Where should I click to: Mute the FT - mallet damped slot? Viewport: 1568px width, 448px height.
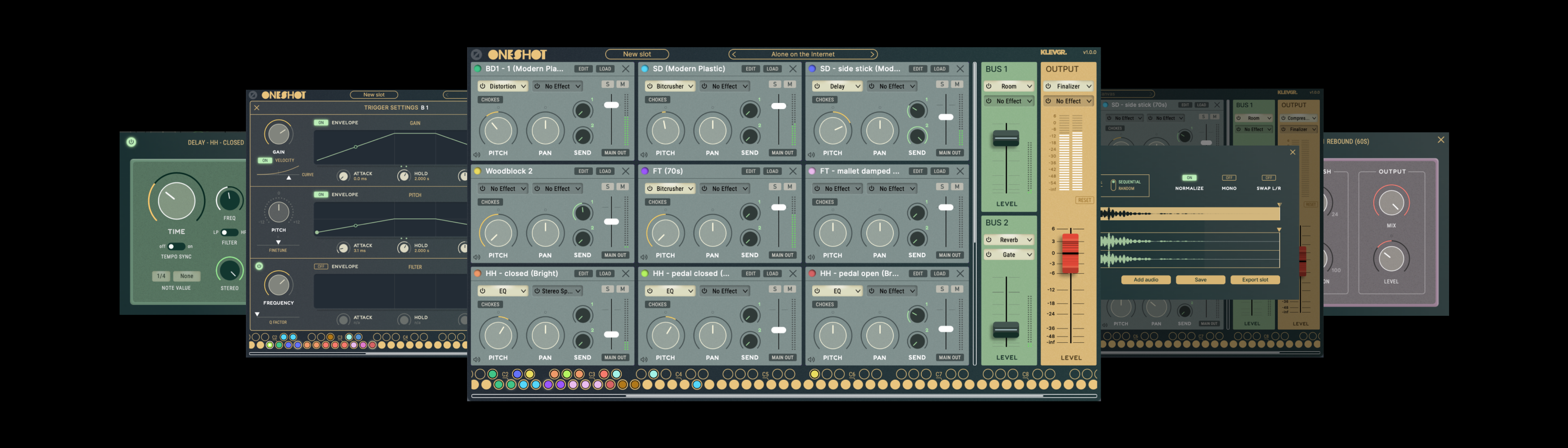(957, 186)
